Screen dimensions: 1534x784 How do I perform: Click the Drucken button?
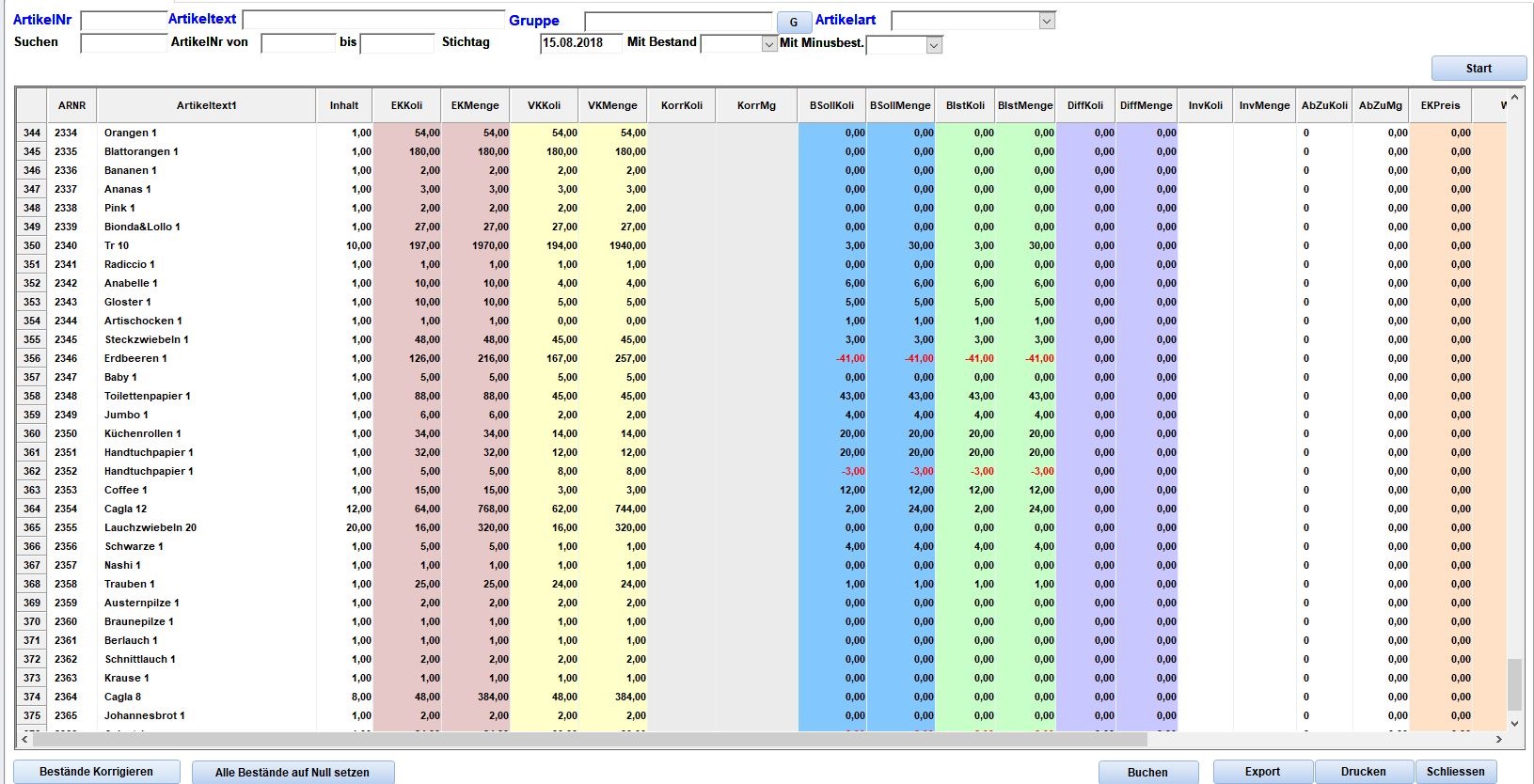1363,772
